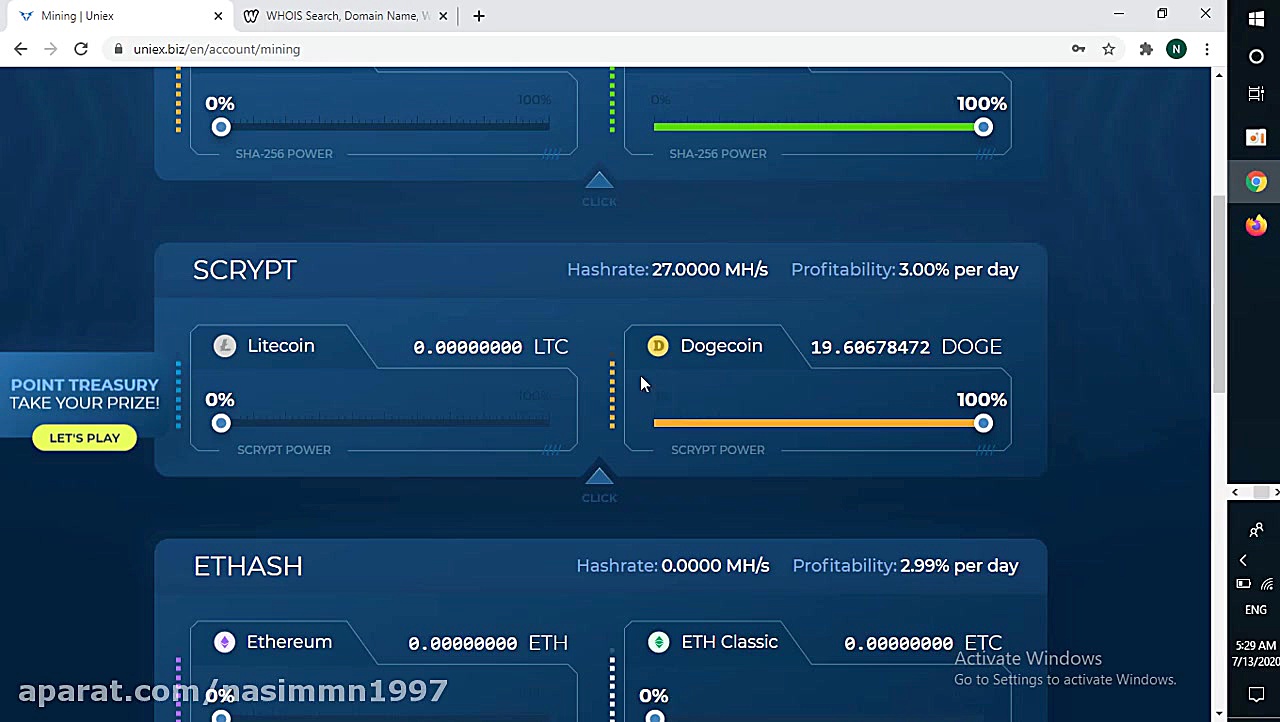Reload the Uniex mining page
The width and height of the screenshot is (1280, 722).
[x=81, y=49]
